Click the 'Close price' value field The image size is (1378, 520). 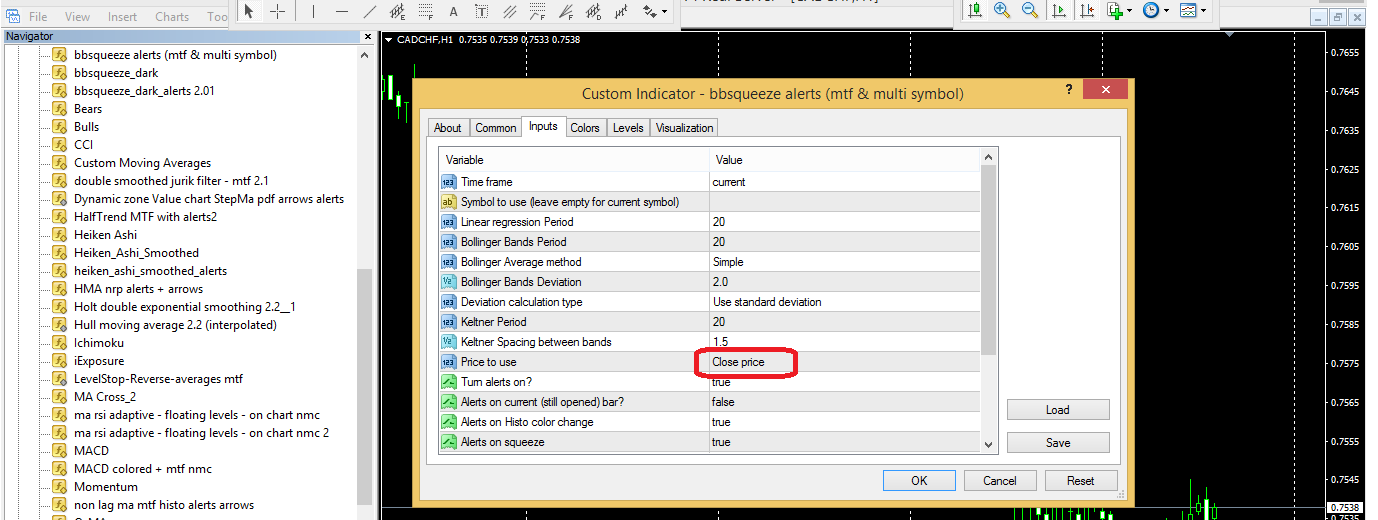pyautogui.click(x=745, y=362)
